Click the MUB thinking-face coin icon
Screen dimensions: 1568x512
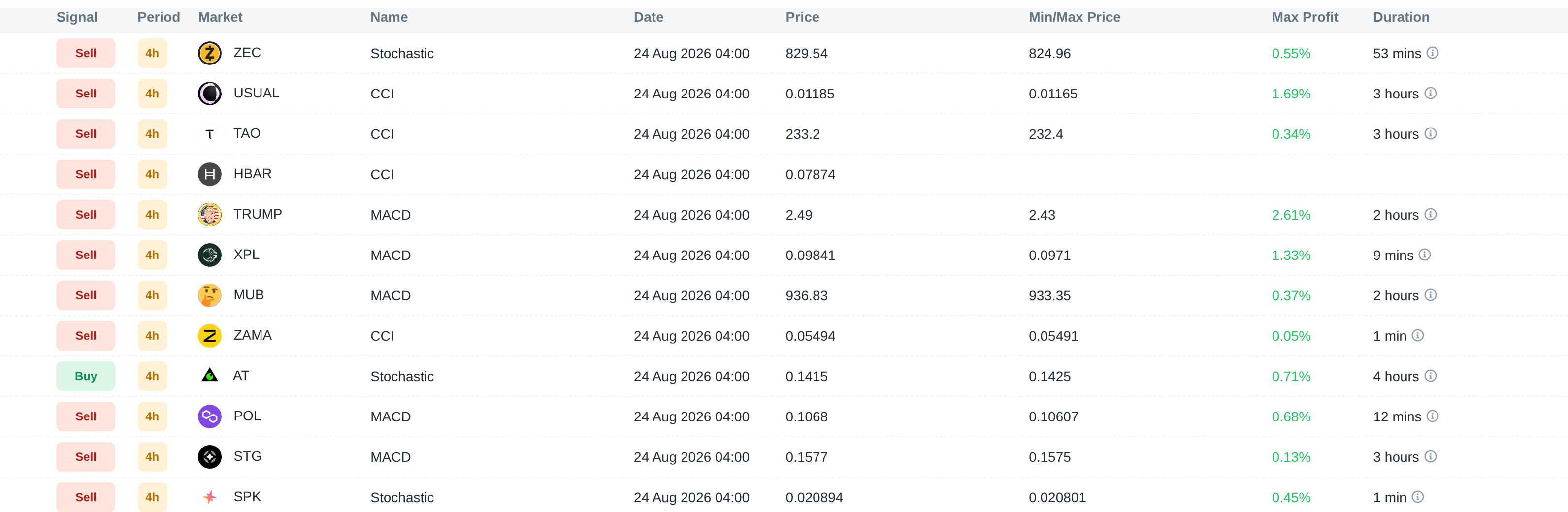coord(209,295)
